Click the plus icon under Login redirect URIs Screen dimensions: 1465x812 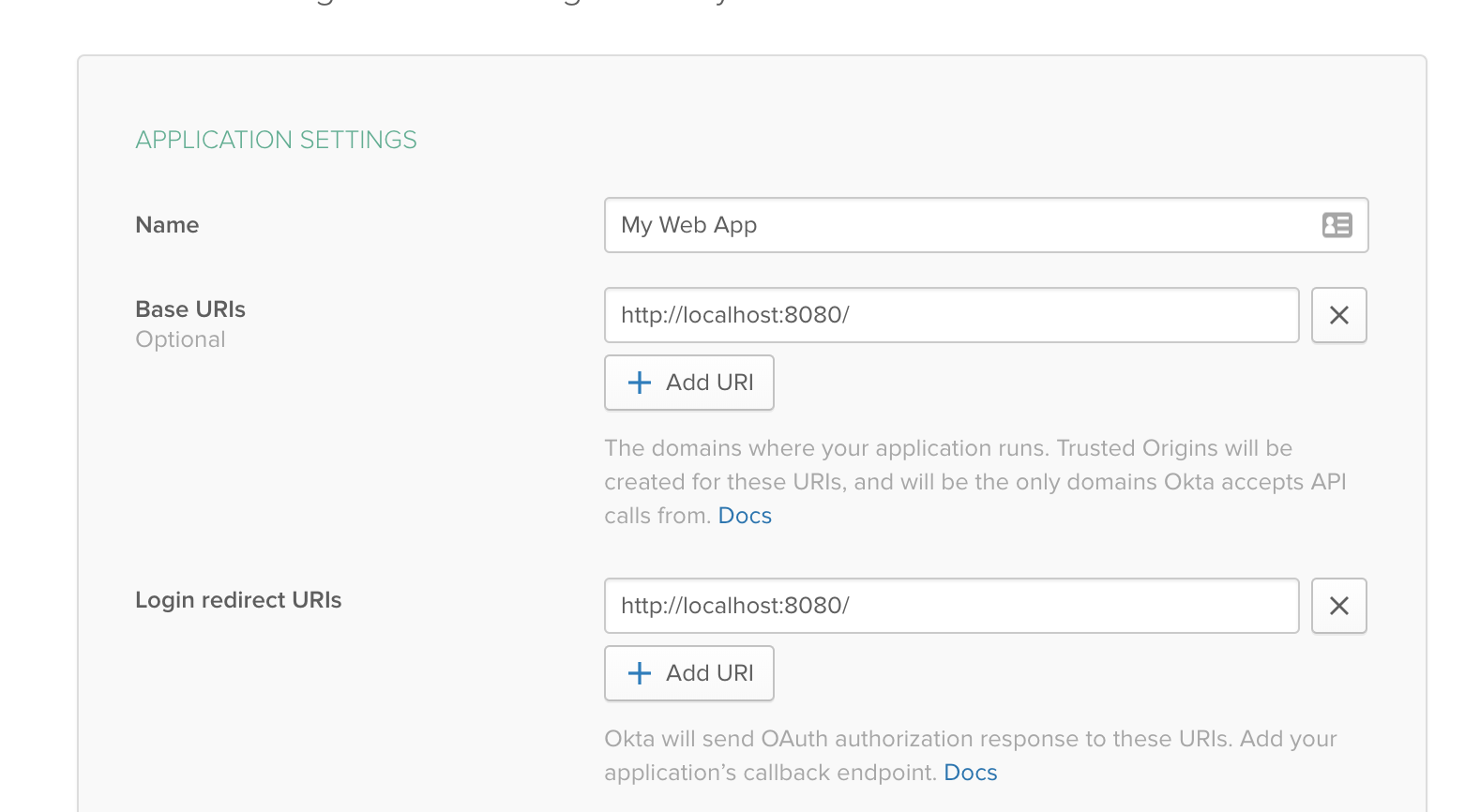640,673
